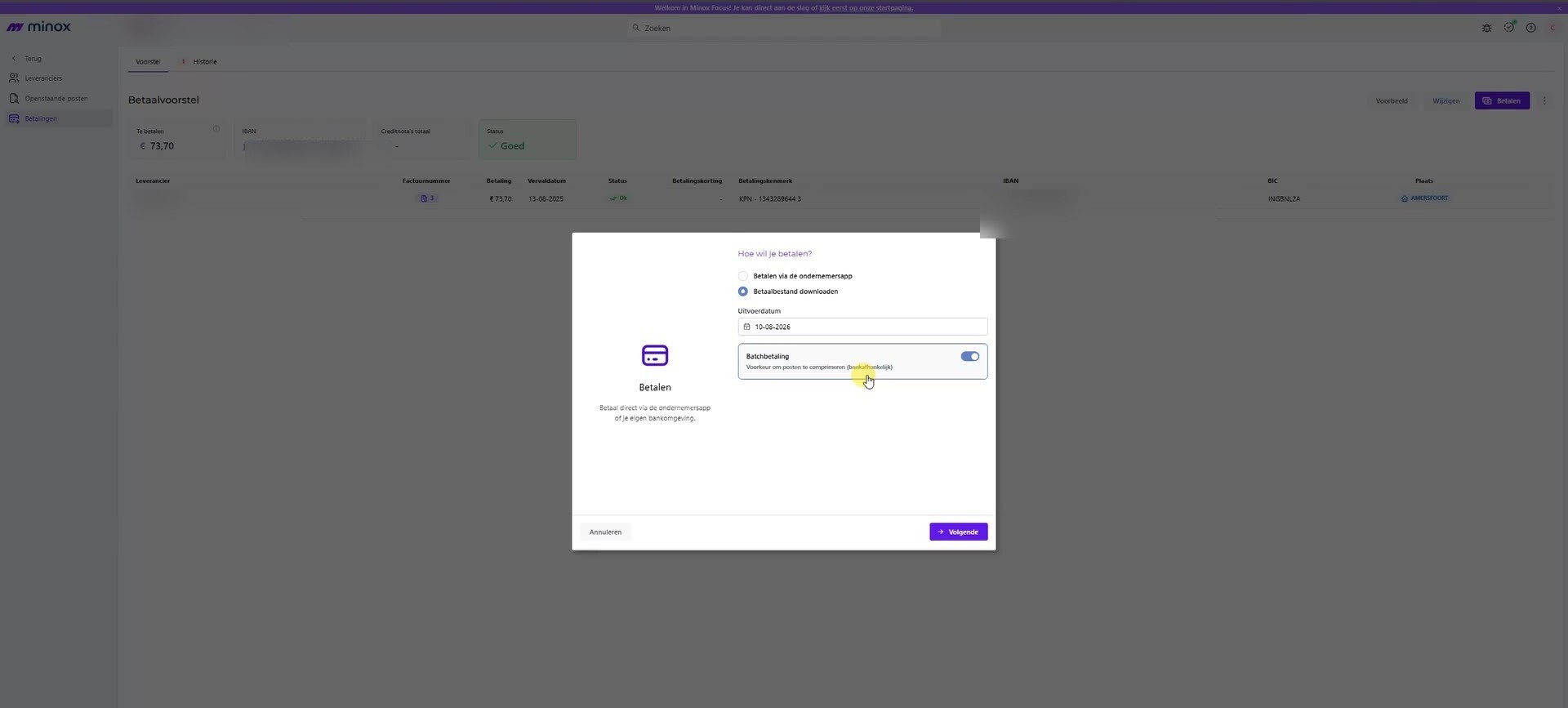Click due date 13-08-2025 cell

[546, 199]
